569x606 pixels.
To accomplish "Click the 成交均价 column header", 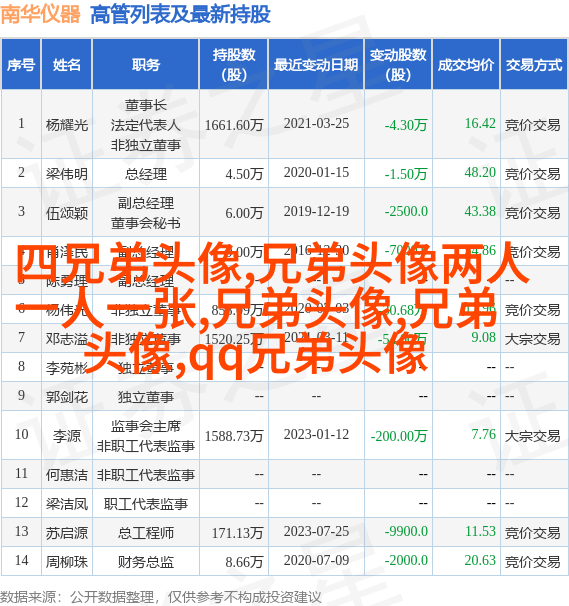I will [x=466, y=65].
